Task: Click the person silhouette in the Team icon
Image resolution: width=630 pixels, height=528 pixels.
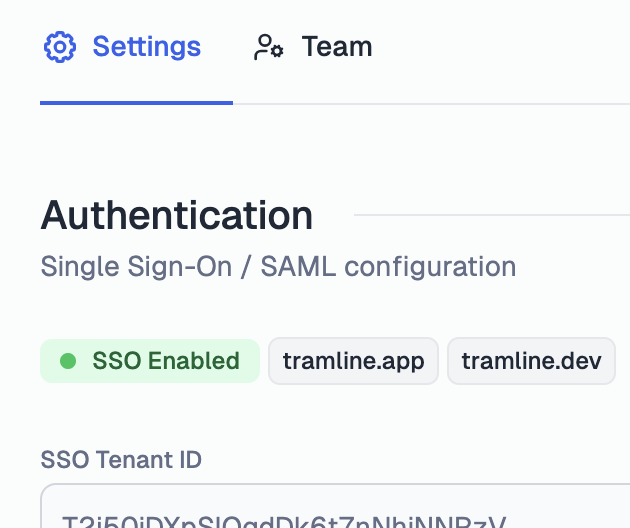Action: (262, 47)
